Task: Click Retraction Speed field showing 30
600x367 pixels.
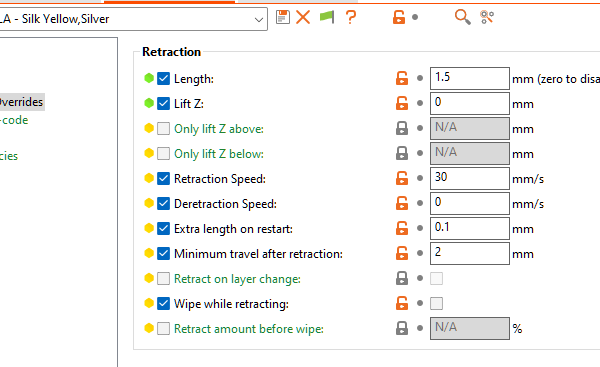Action: point(470,178)
